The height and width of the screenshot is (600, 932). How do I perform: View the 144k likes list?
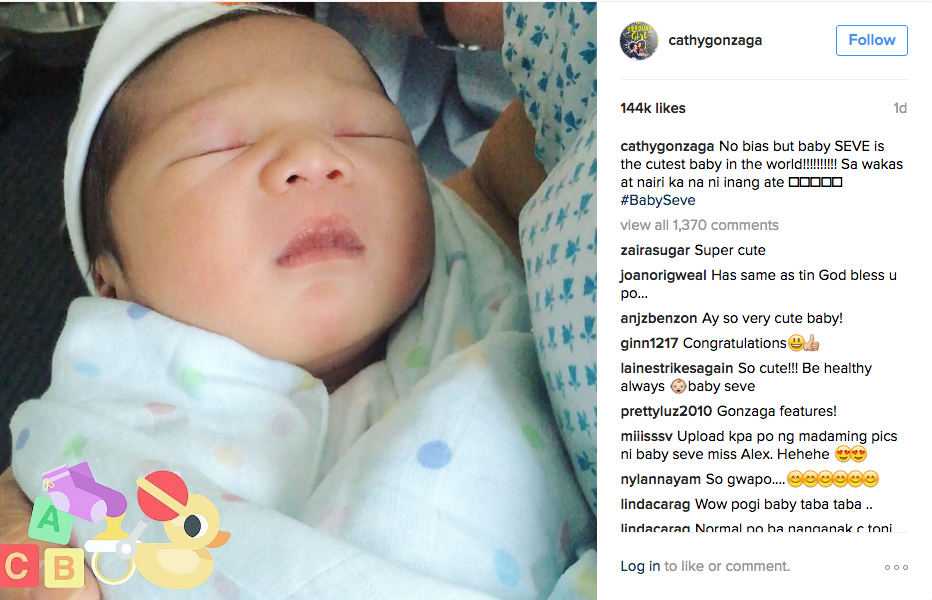[x=653, y=108]
